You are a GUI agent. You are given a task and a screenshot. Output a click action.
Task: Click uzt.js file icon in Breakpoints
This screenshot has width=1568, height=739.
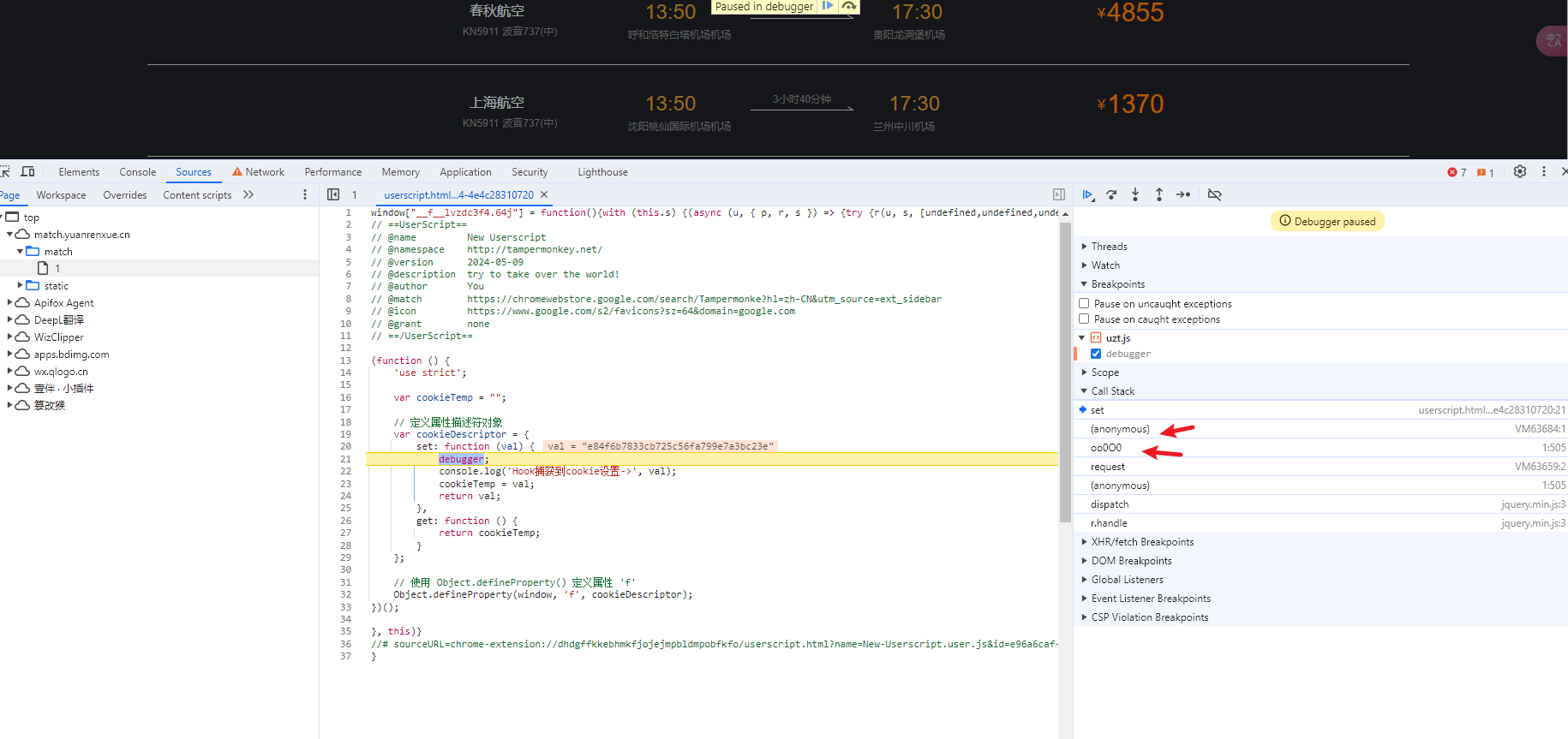[1096, 337]
